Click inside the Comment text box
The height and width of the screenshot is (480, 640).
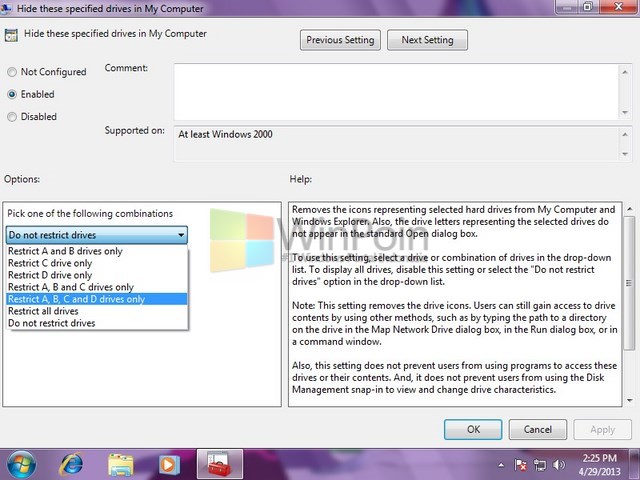396,92
